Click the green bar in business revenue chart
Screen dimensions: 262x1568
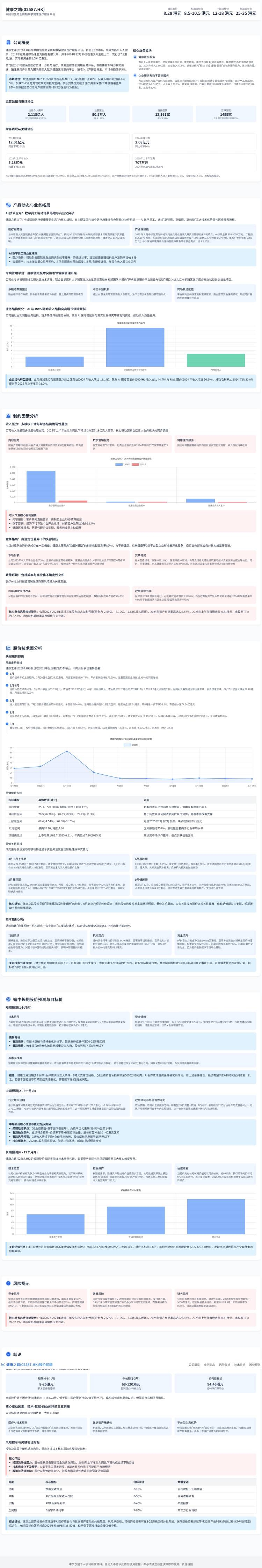click(x=216, y=360)
